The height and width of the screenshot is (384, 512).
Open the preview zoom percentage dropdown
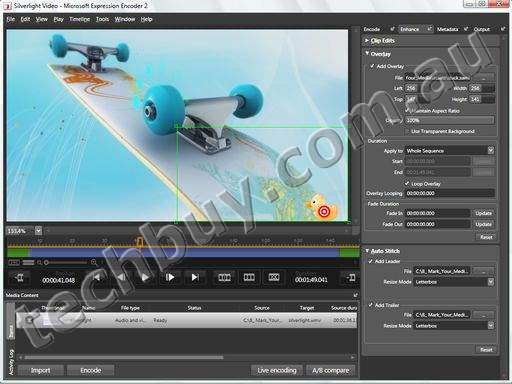tap(38, 230)
